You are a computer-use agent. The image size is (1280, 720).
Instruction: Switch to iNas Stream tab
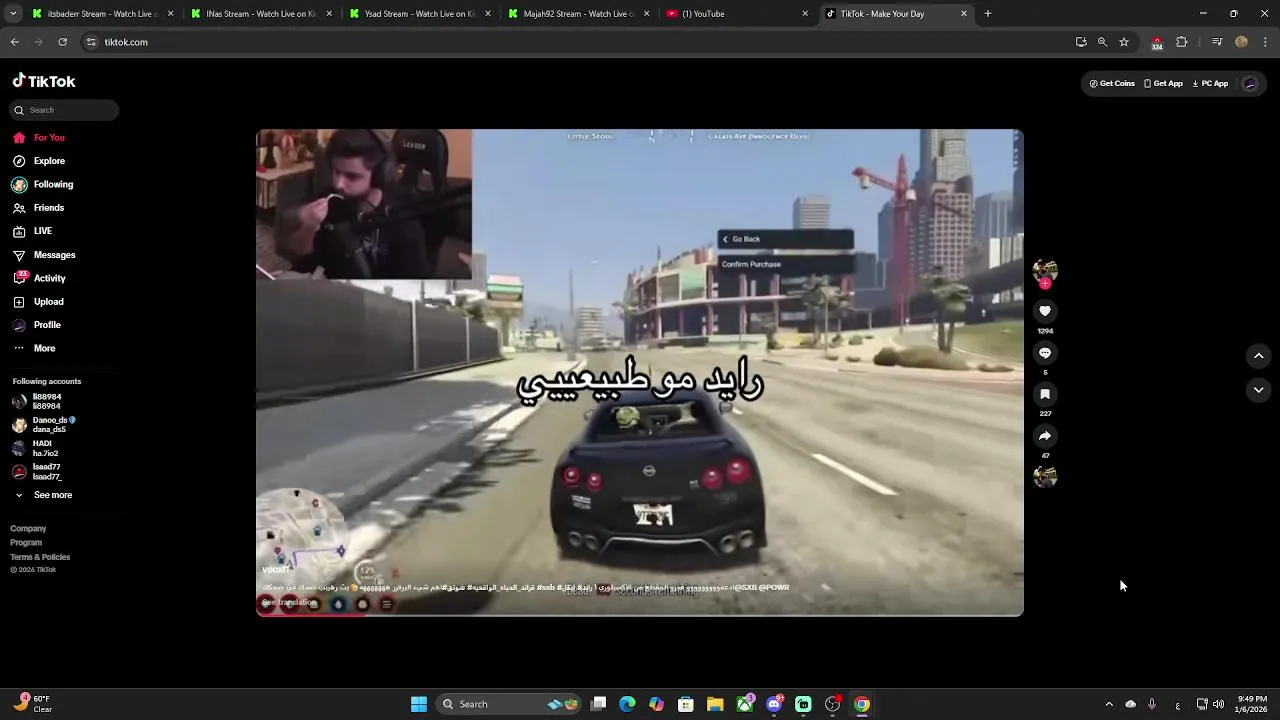[259, 14]
